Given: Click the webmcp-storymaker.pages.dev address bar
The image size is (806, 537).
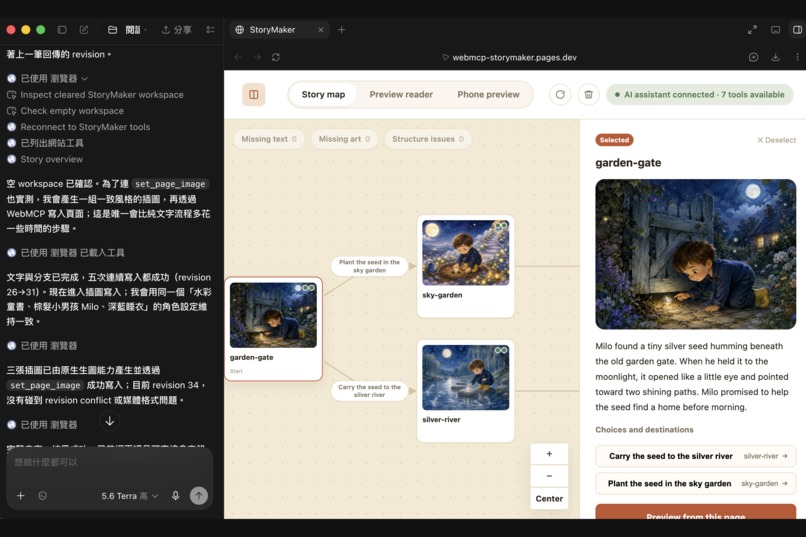Looking at the screenshot, I should 509,58.
